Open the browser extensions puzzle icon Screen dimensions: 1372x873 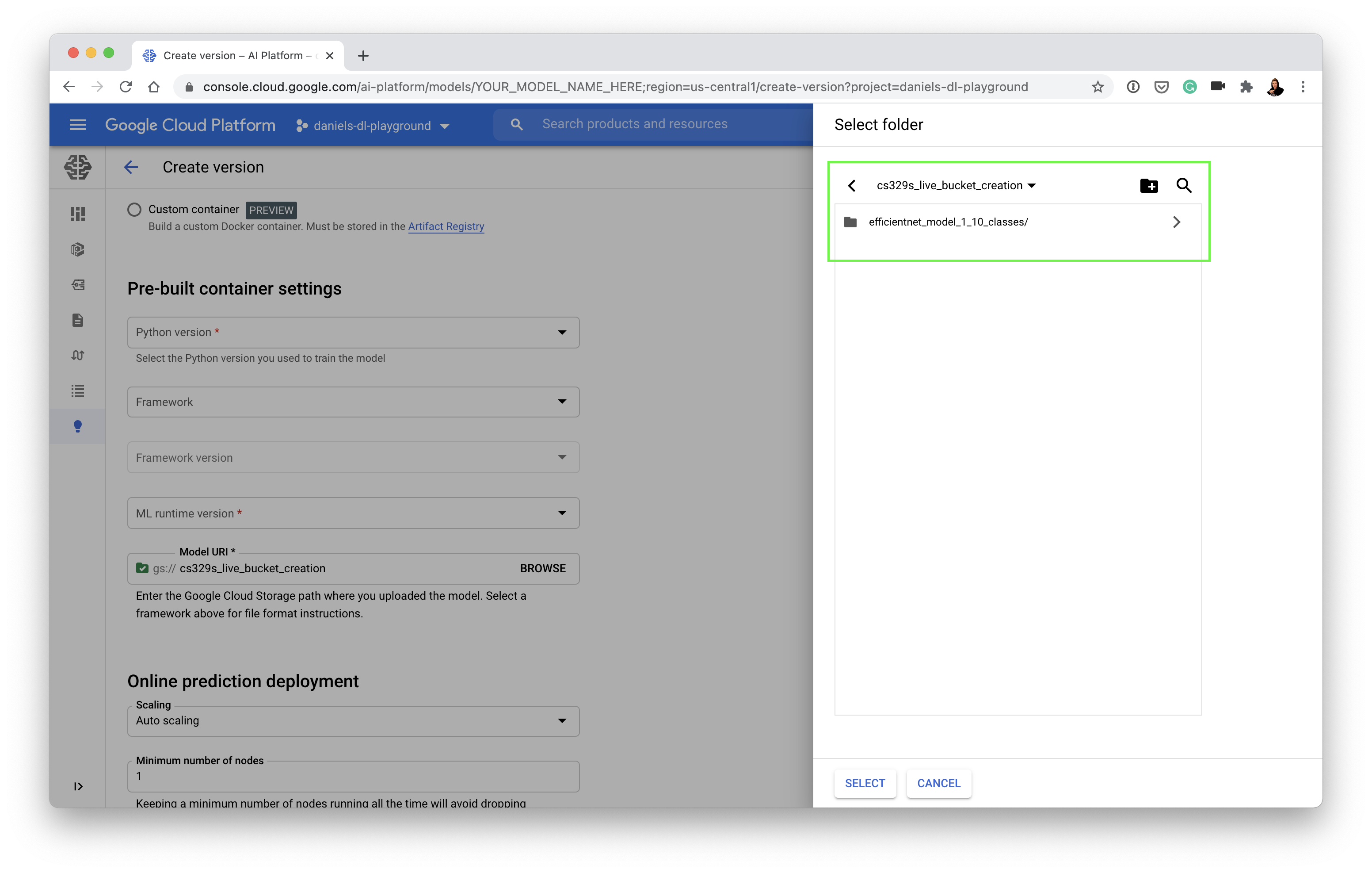pyautogui.click(x=1246, y=87)
